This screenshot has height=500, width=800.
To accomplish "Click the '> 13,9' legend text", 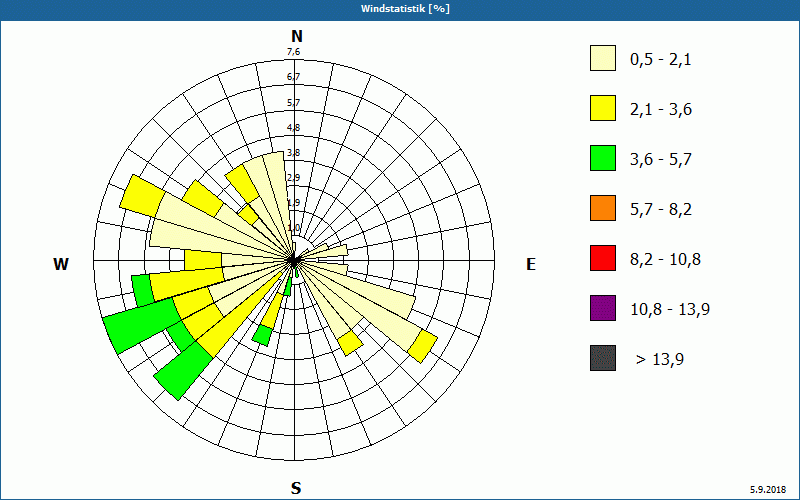I will [660, 360].
